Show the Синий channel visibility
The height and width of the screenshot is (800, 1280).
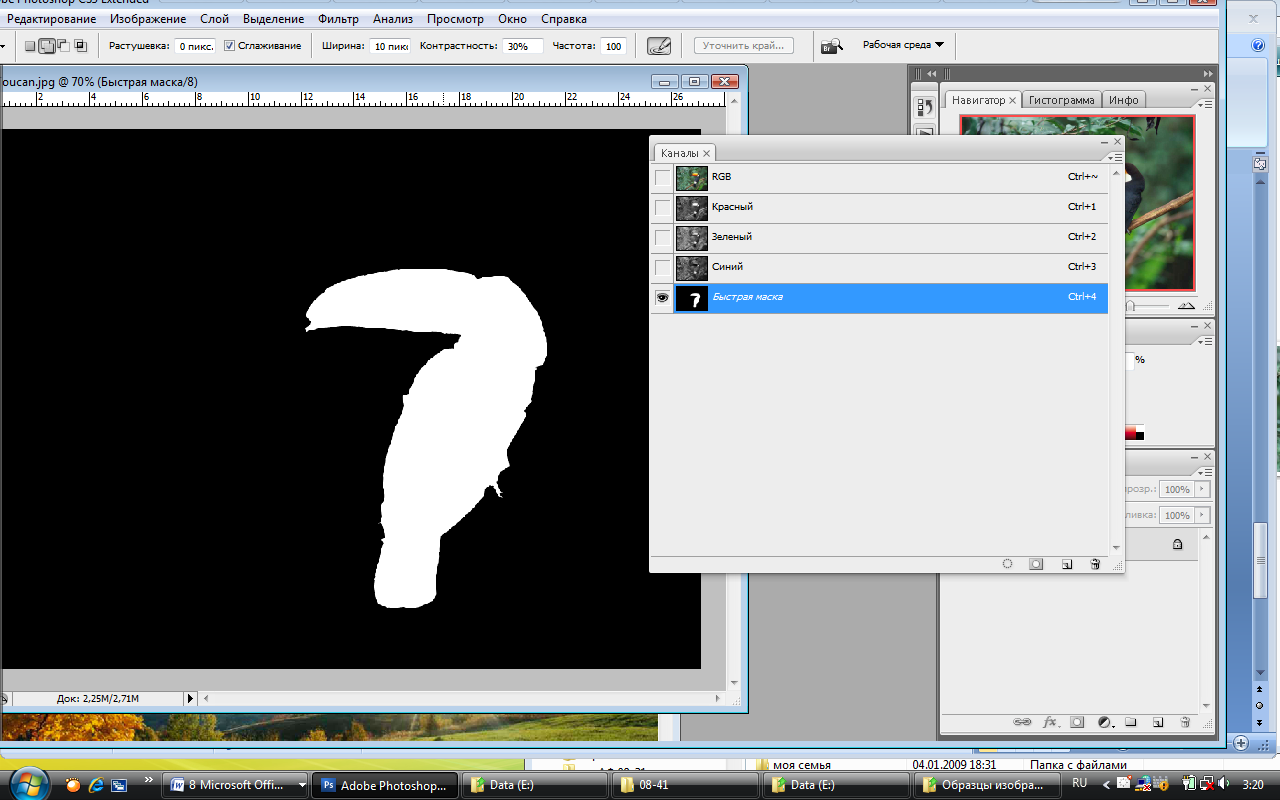point(662,268)
